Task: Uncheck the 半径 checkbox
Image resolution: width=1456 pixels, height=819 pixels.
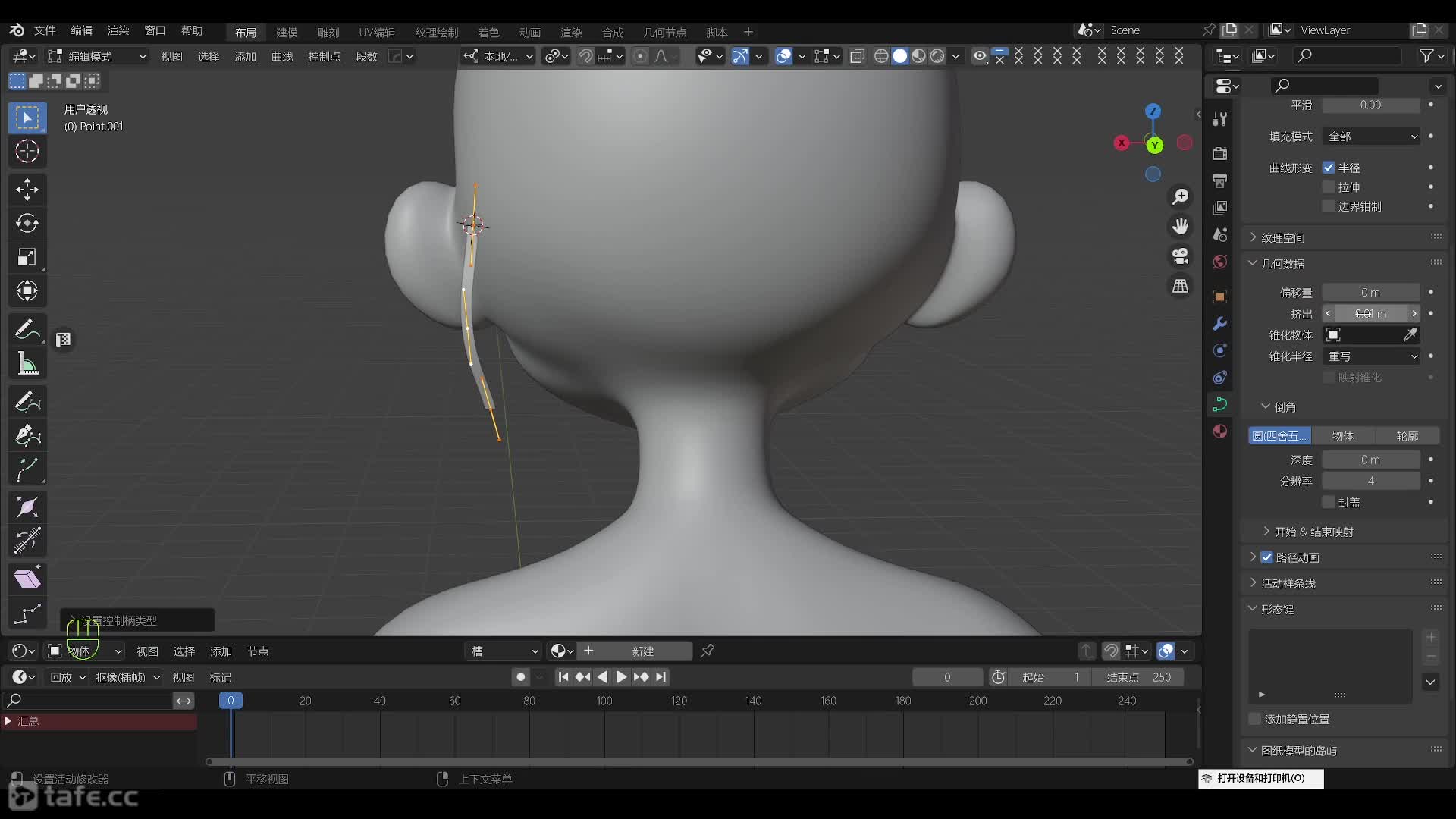Action: (x=1329, y=168)
